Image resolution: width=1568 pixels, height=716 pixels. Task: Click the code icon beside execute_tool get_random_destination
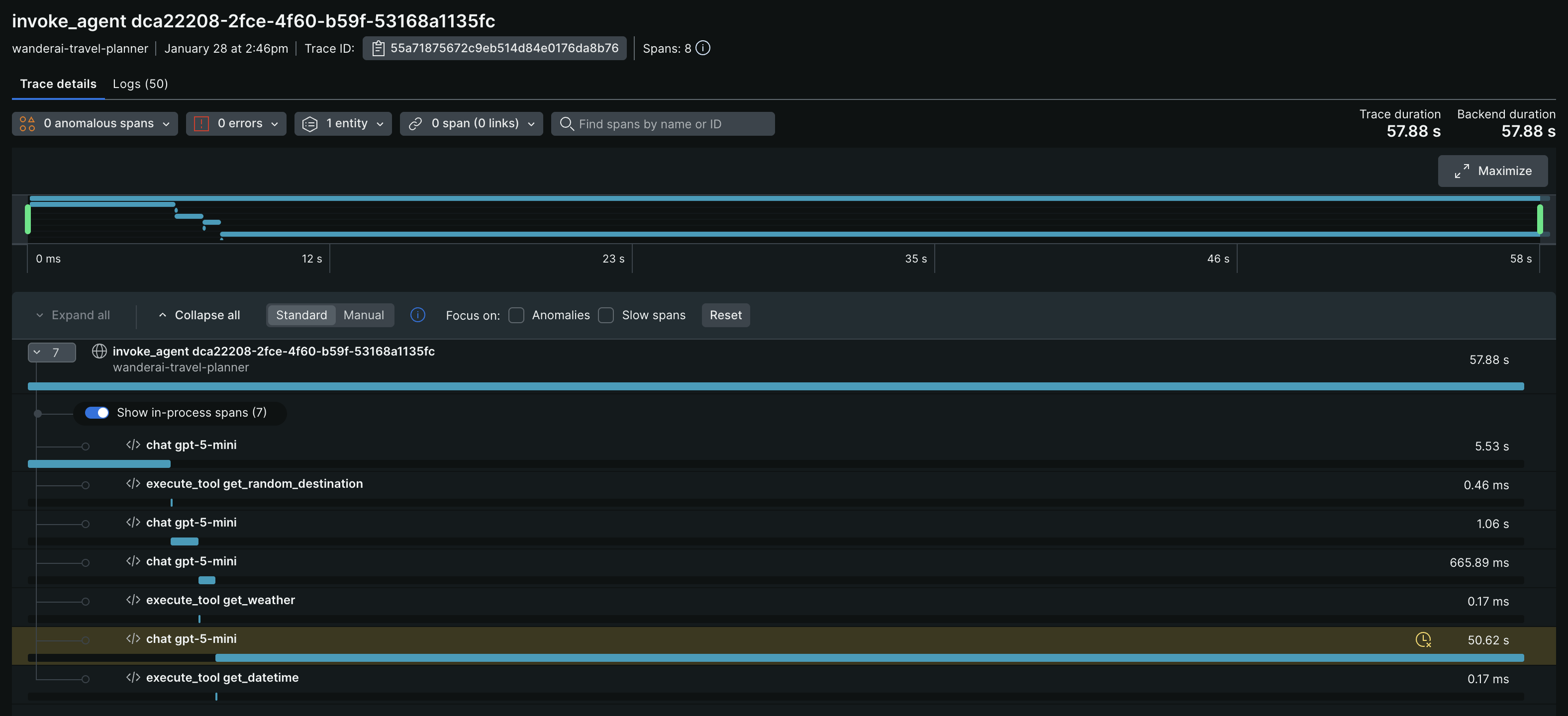pyautogui.click(x=133, y=484)
